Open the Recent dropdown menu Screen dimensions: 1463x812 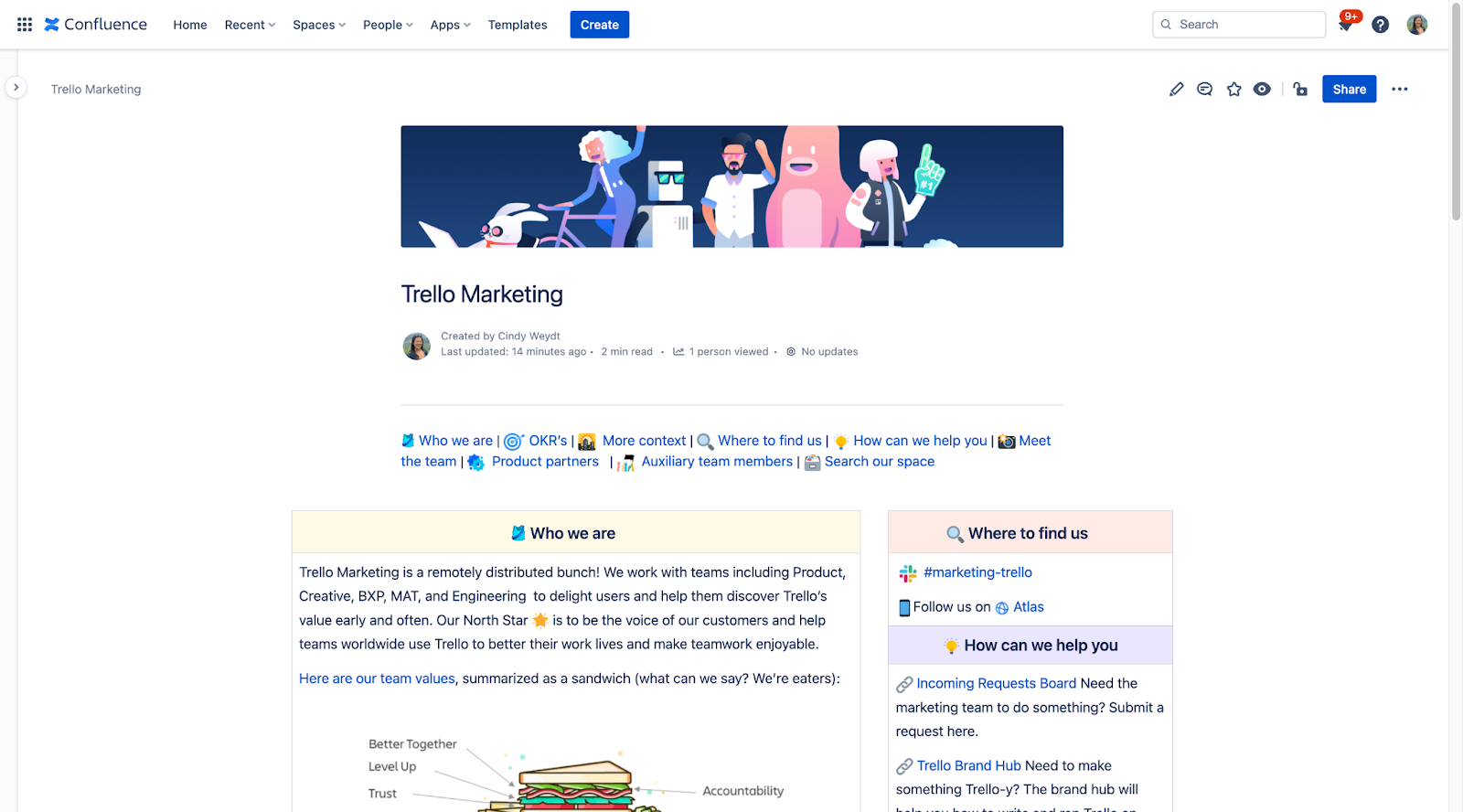pyautogui.click(x=250, y=25)
